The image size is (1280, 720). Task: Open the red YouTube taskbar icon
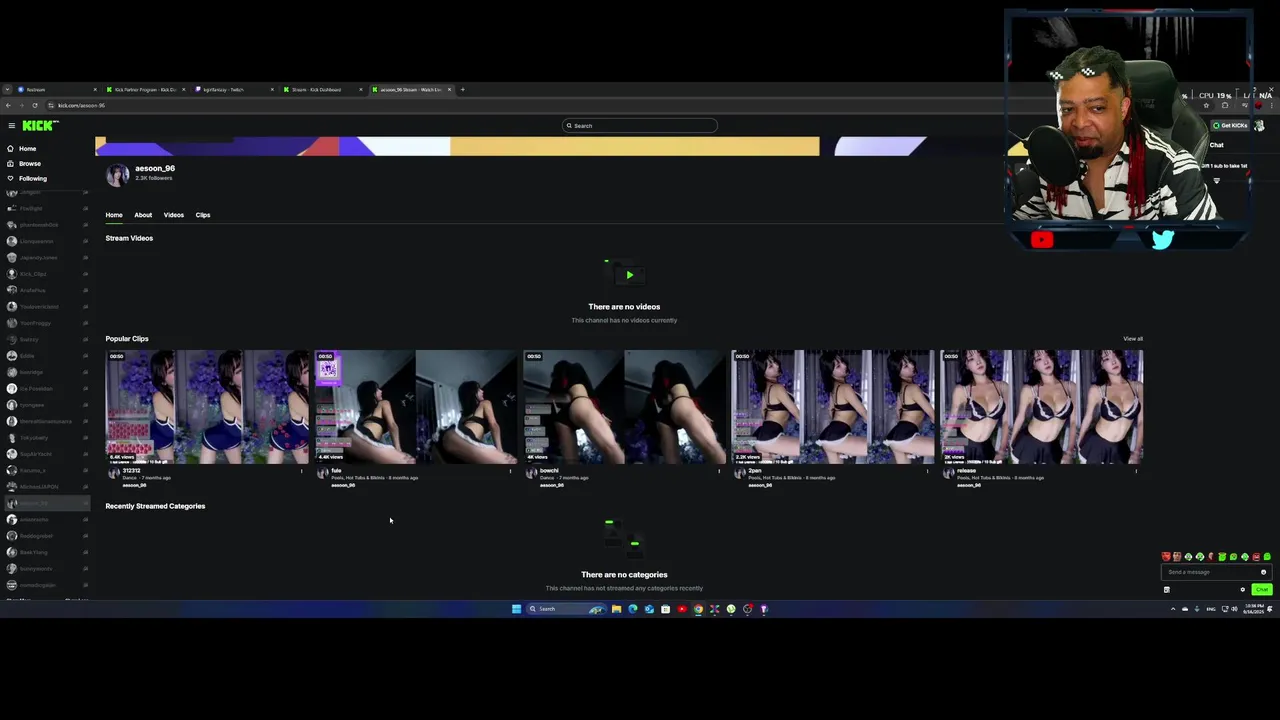[682, 608]
